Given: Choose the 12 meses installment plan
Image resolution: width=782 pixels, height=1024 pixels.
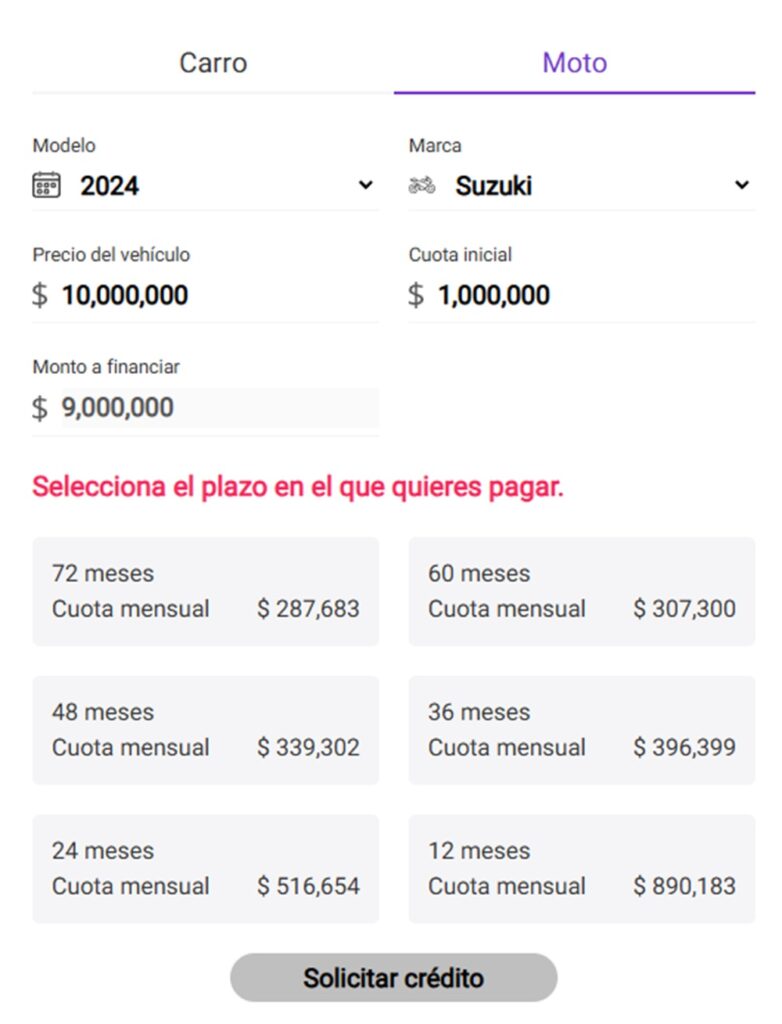Looking at the screenshot, I should click(581, 868).
